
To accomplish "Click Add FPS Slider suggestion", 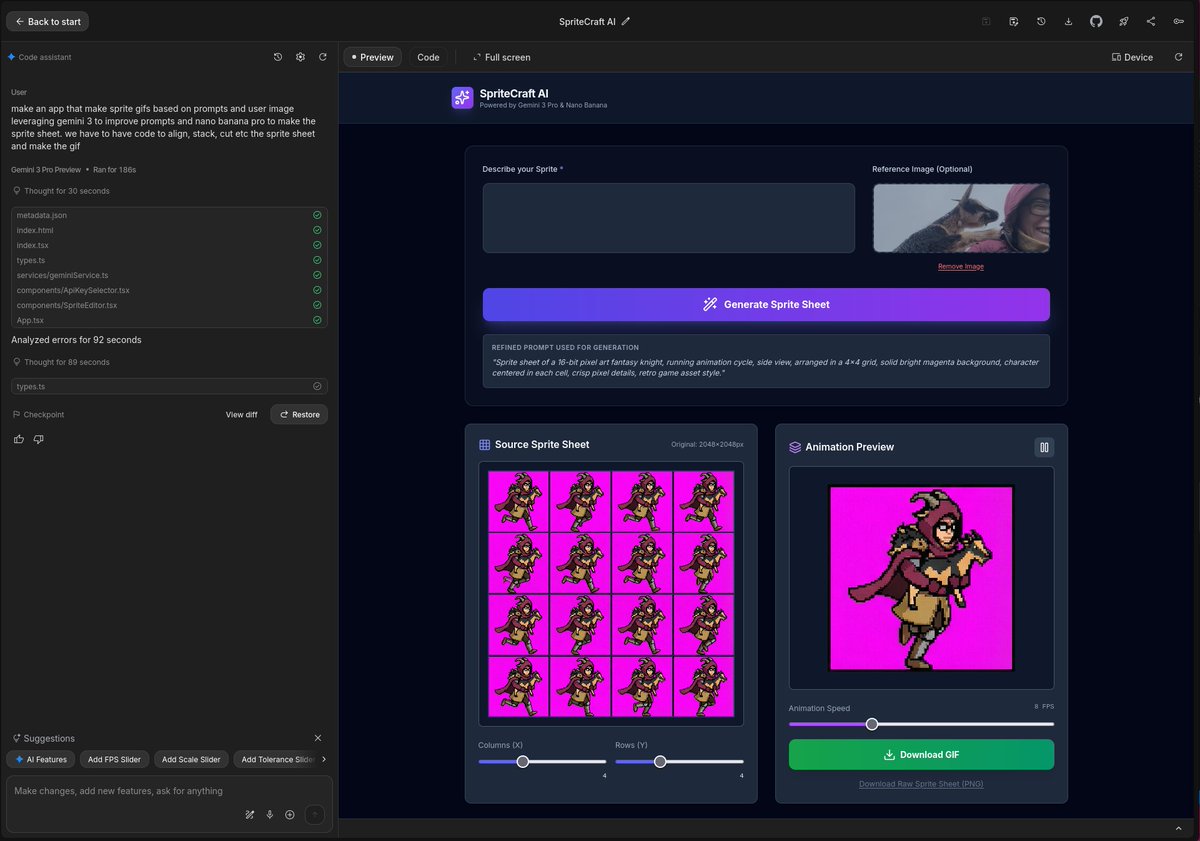I will [x=114, y=760].
